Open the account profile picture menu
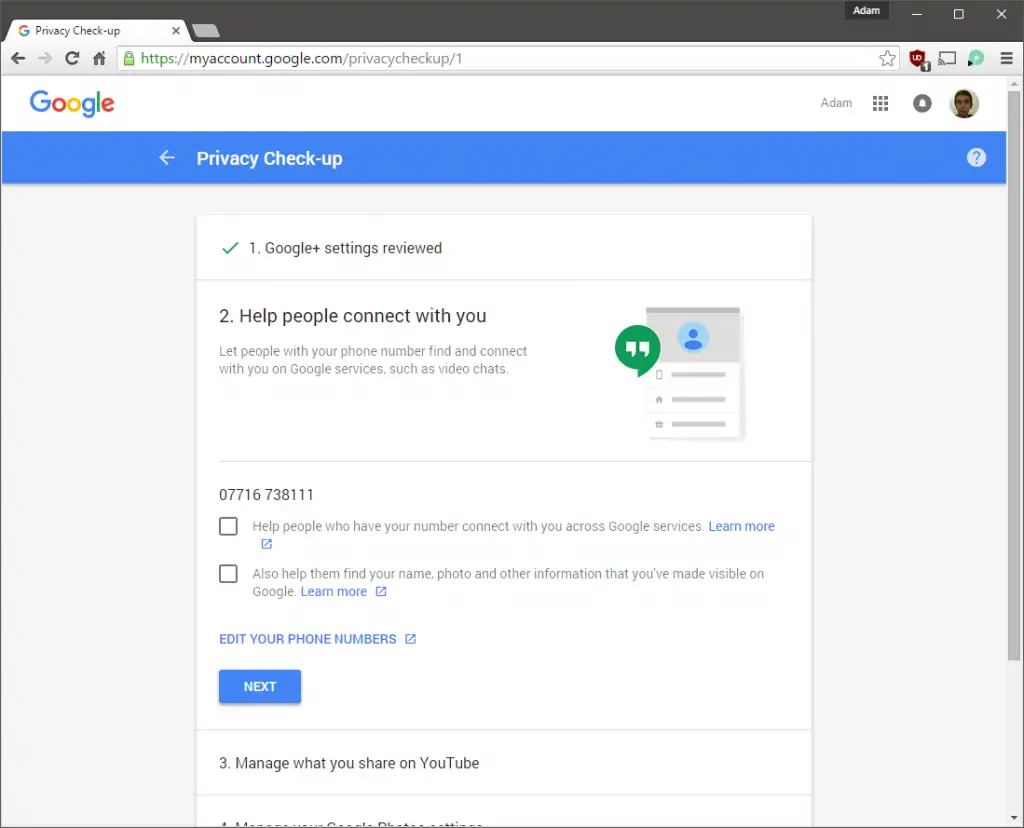The height and width of the screenshot is (828, 1024). (964, 103)
